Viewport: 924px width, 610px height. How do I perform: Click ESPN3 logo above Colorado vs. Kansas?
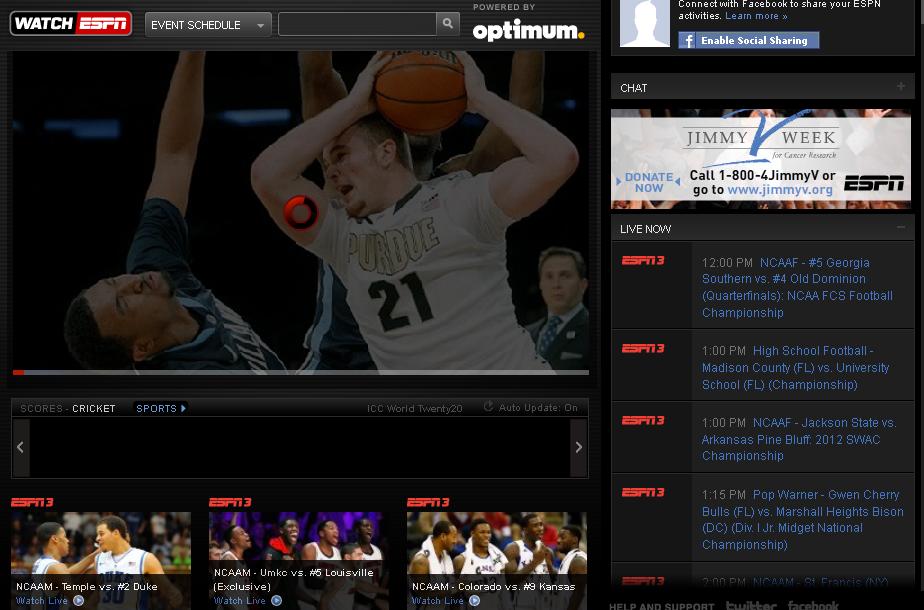(x=428, y=502)
